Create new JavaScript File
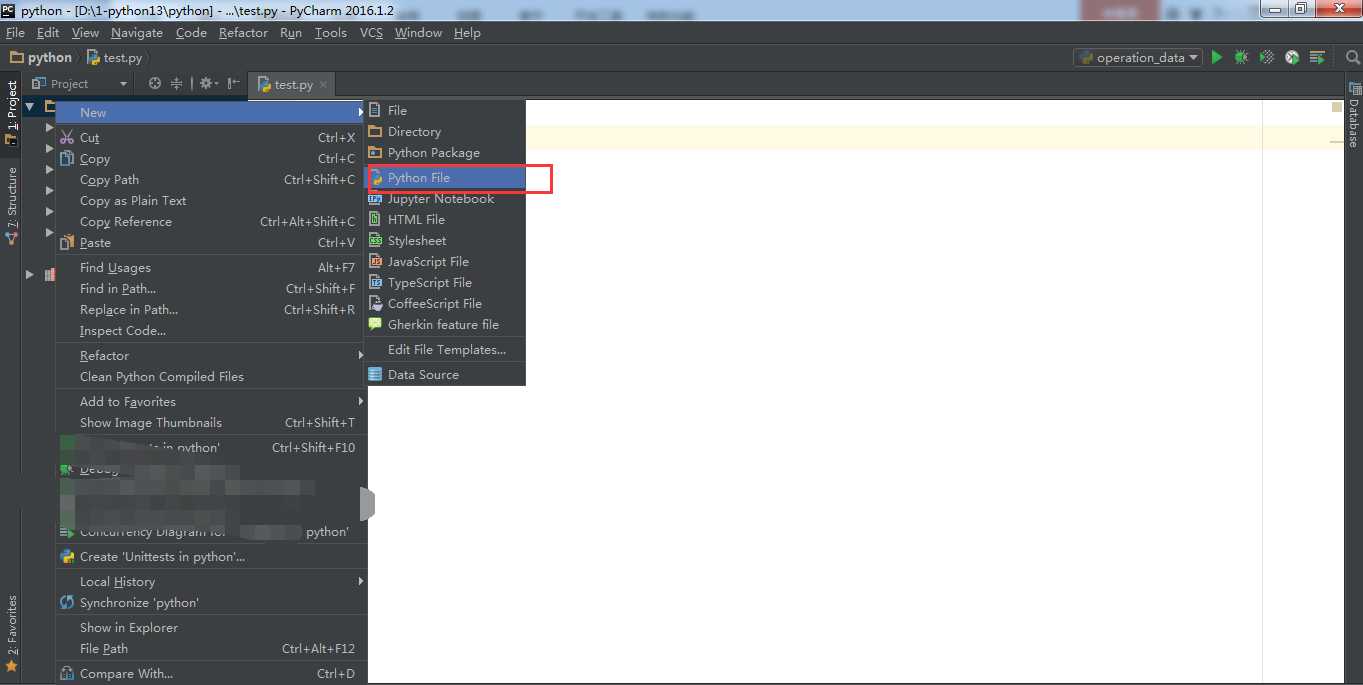 tap(445, 261)
